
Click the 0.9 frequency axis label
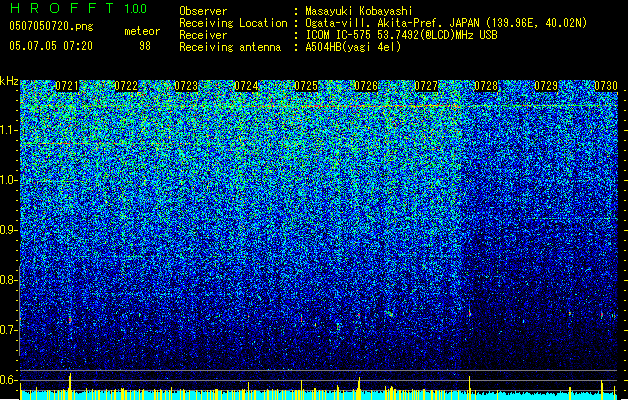[8, 230]
